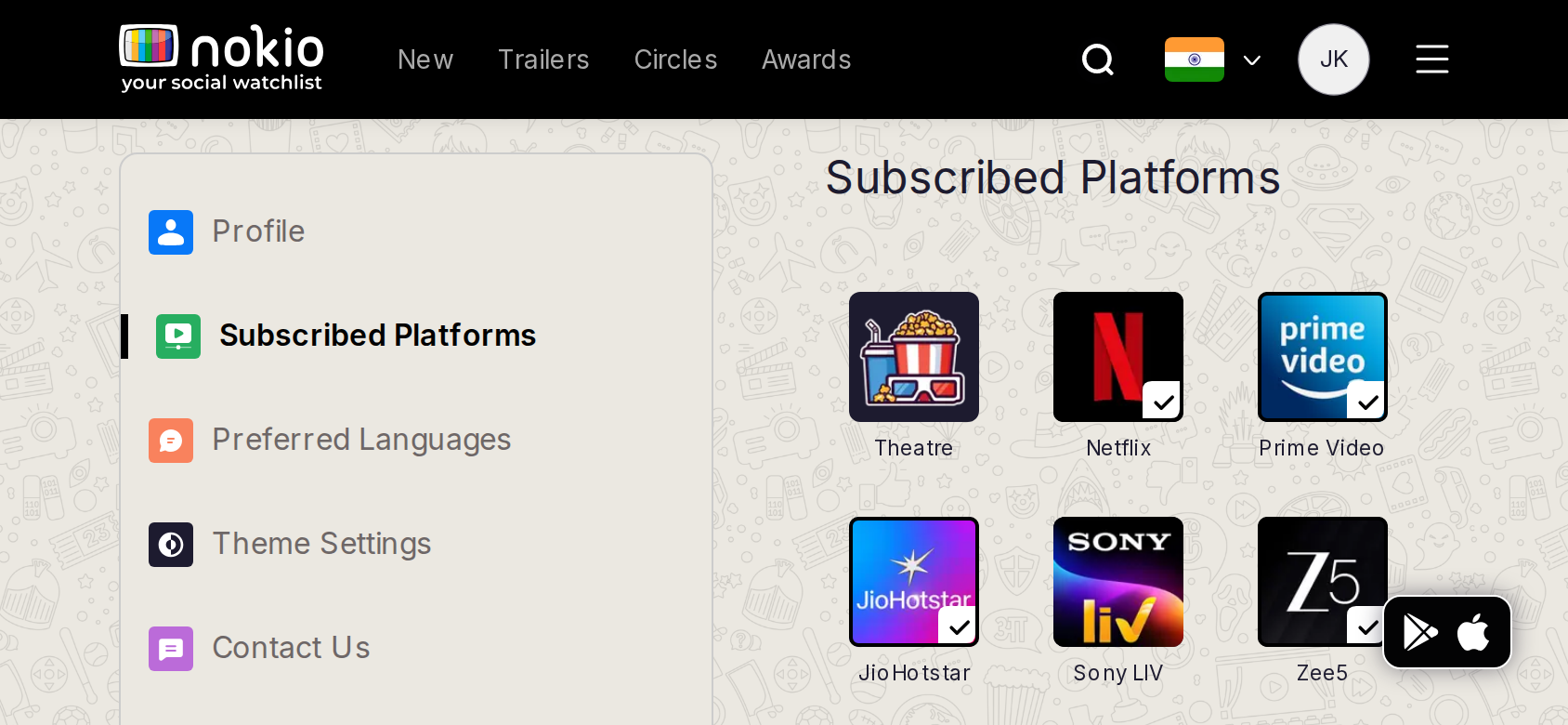Click the purple Contact Us icon
This screenshot has width=1568, height=725.
[171, 648]
